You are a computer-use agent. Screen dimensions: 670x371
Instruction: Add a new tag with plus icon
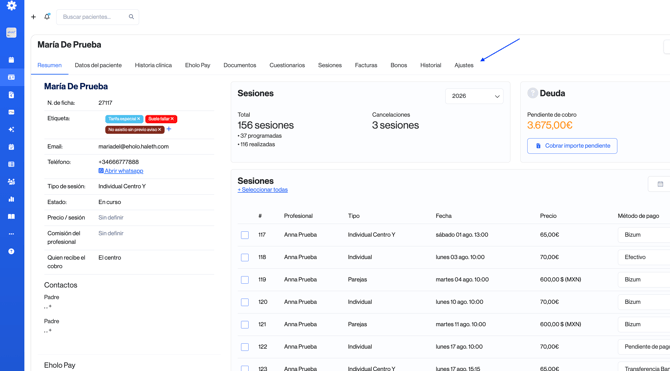click(x=169, y=129)
